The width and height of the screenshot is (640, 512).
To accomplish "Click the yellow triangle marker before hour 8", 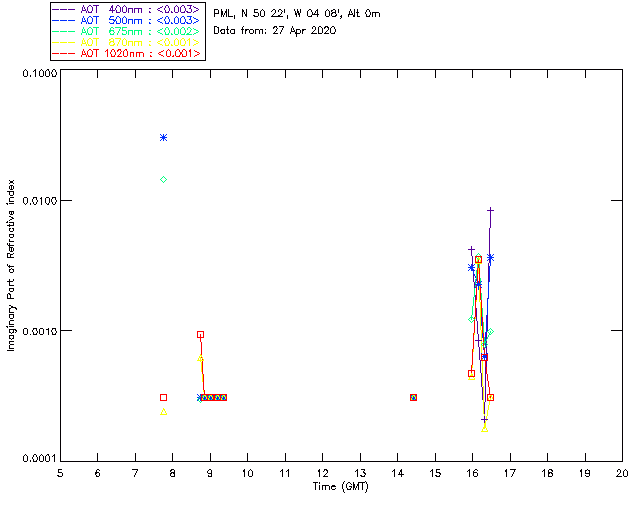I will [164, 412].
